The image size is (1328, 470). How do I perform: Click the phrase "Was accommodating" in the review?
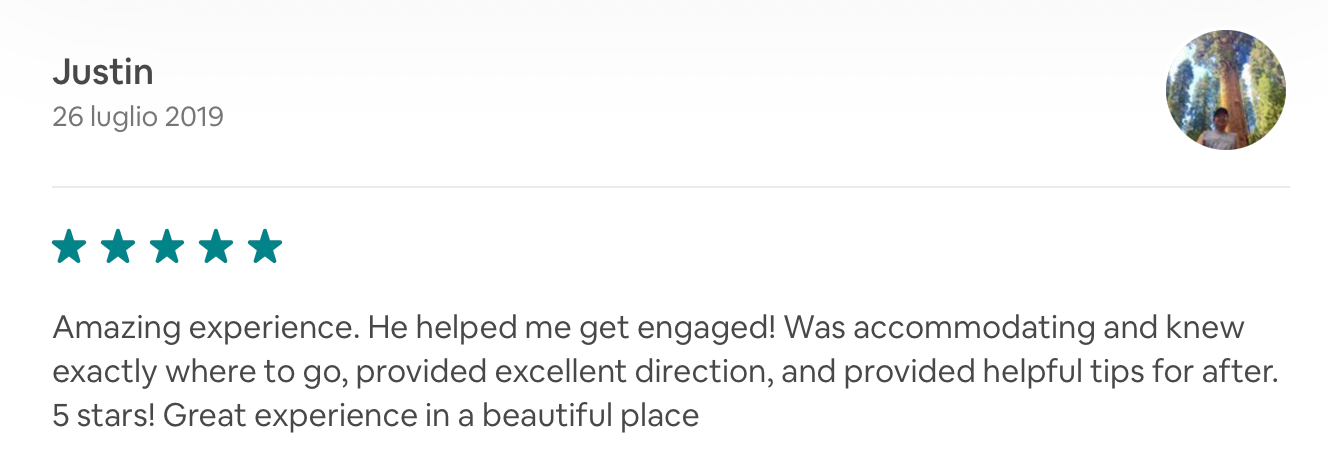click(x=942, y=328)
